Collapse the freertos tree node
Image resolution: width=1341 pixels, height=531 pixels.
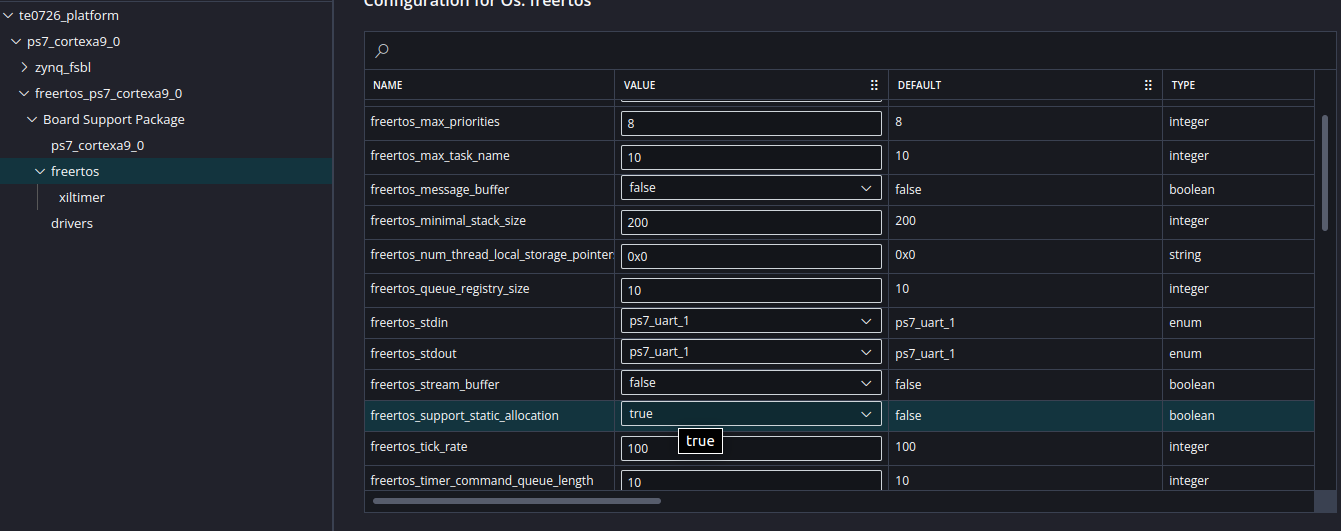click(x=41, y=171)
